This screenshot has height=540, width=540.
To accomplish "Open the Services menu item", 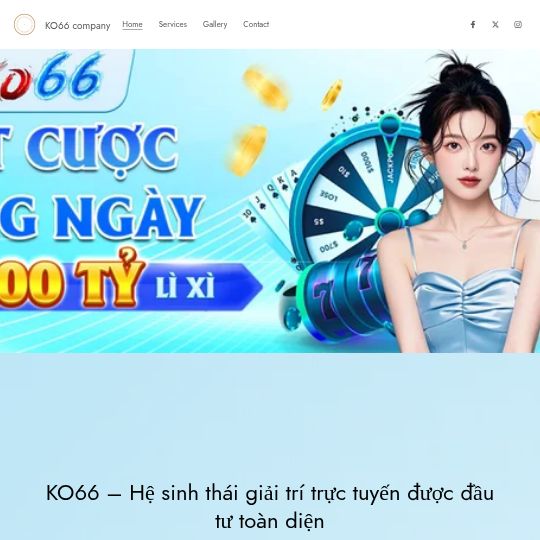I will pyautogui.click(x=173, y=24).
